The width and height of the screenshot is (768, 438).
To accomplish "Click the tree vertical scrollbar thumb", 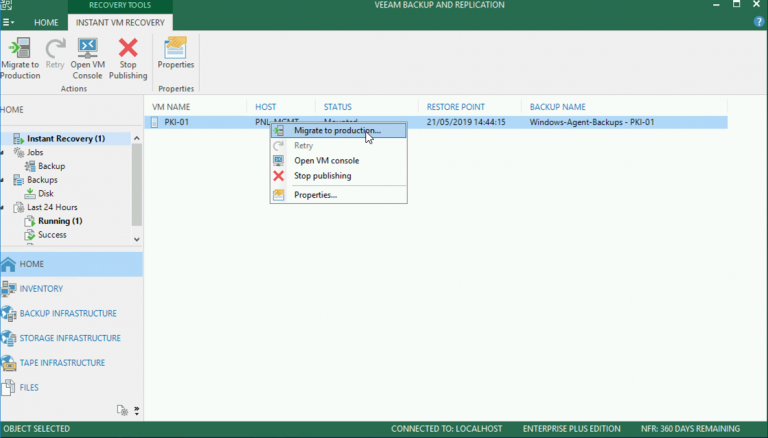I will point(137,185).
